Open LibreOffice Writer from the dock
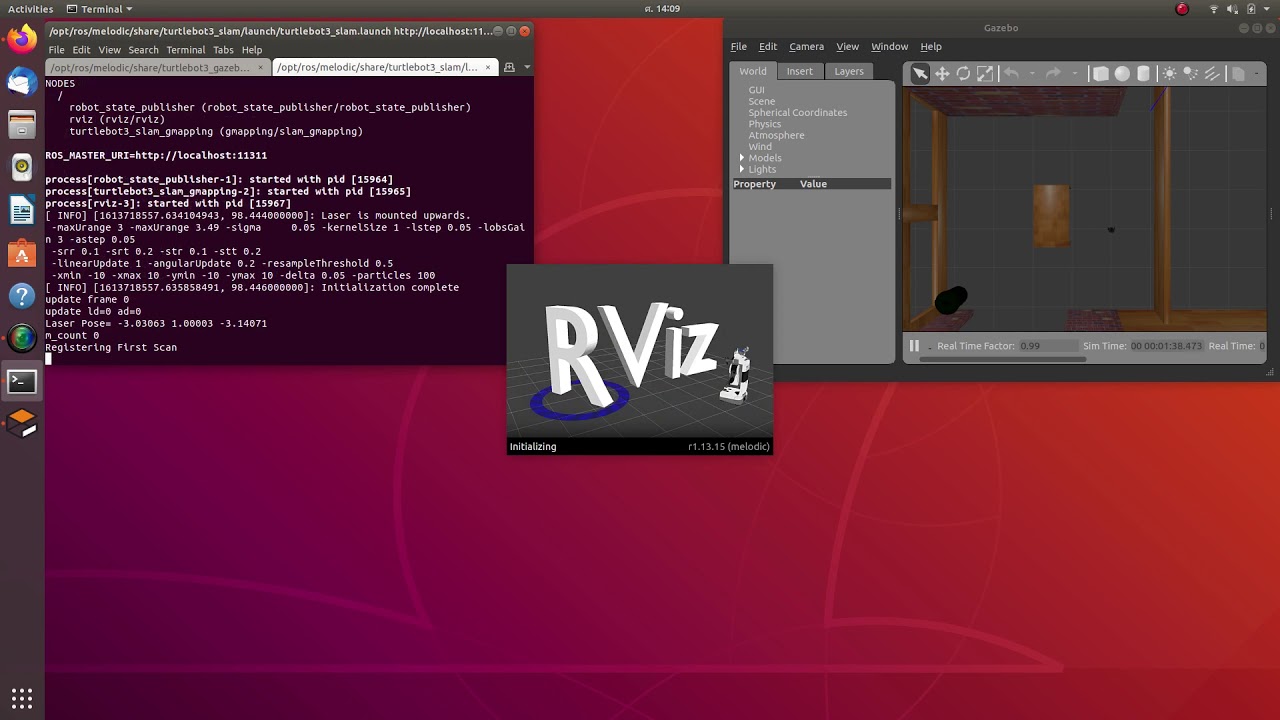1280x720 pixels. pos(22,211)
